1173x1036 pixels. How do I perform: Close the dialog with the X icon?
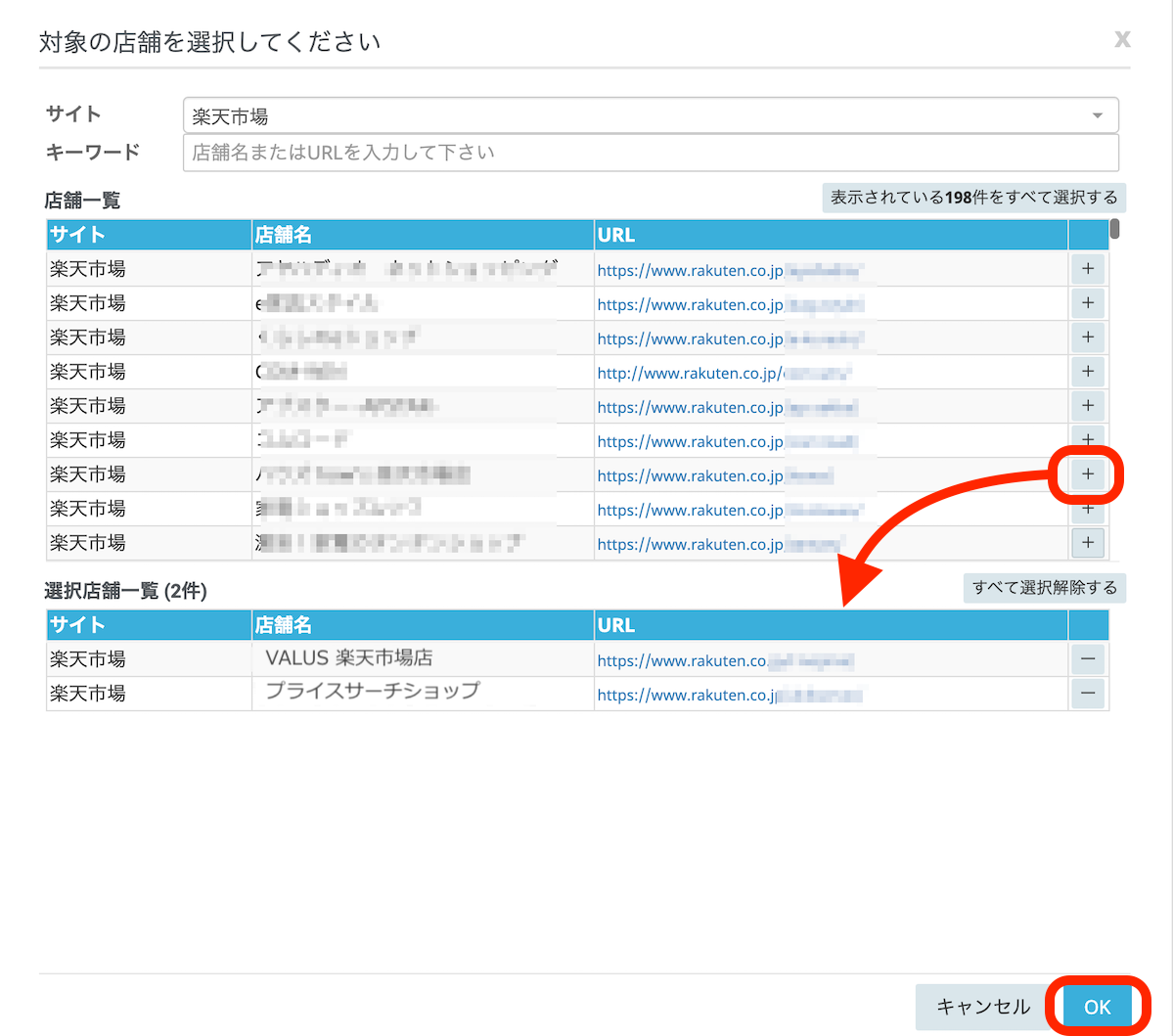1122,39
